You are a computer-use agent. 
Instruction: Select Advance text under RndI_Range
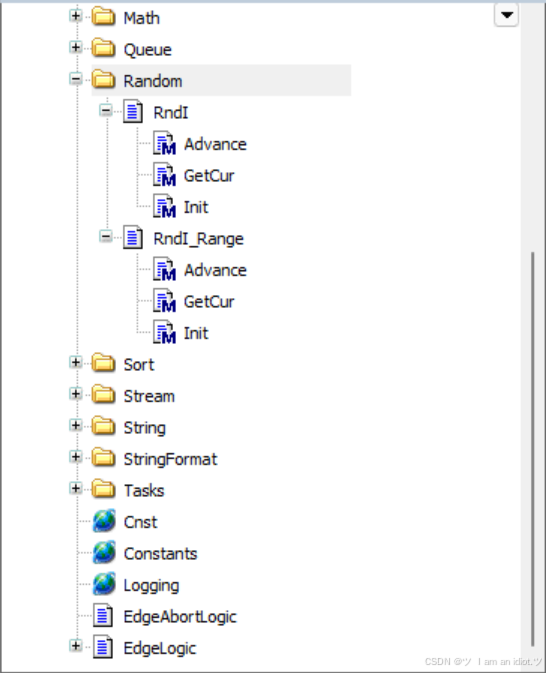pyautogui.click(x=215, y=270)
